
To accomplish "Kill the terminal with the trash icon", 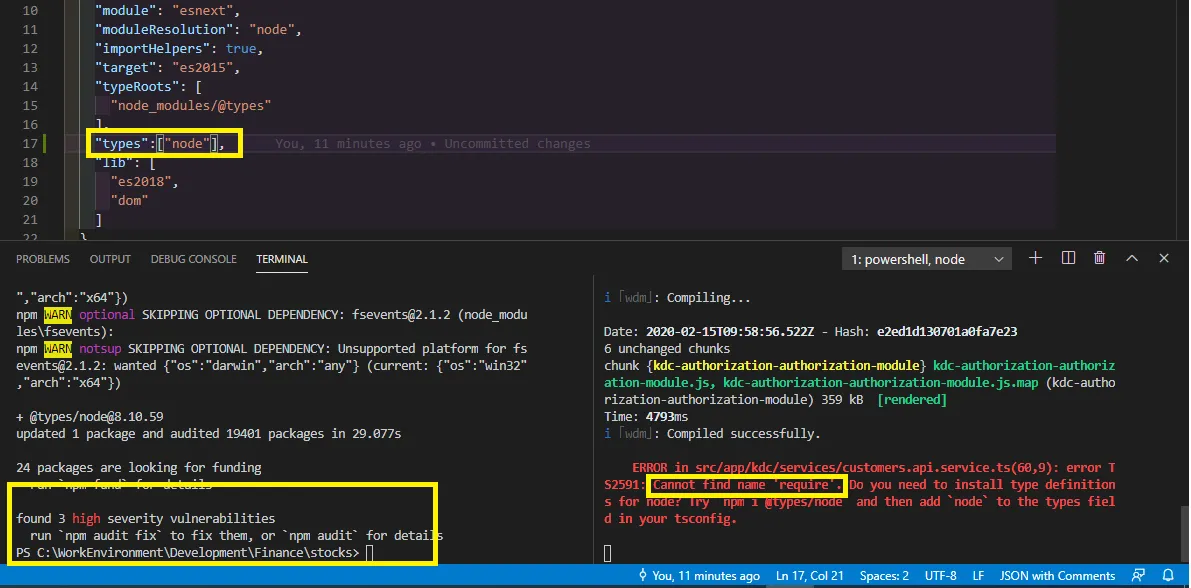I will 1099,258.
